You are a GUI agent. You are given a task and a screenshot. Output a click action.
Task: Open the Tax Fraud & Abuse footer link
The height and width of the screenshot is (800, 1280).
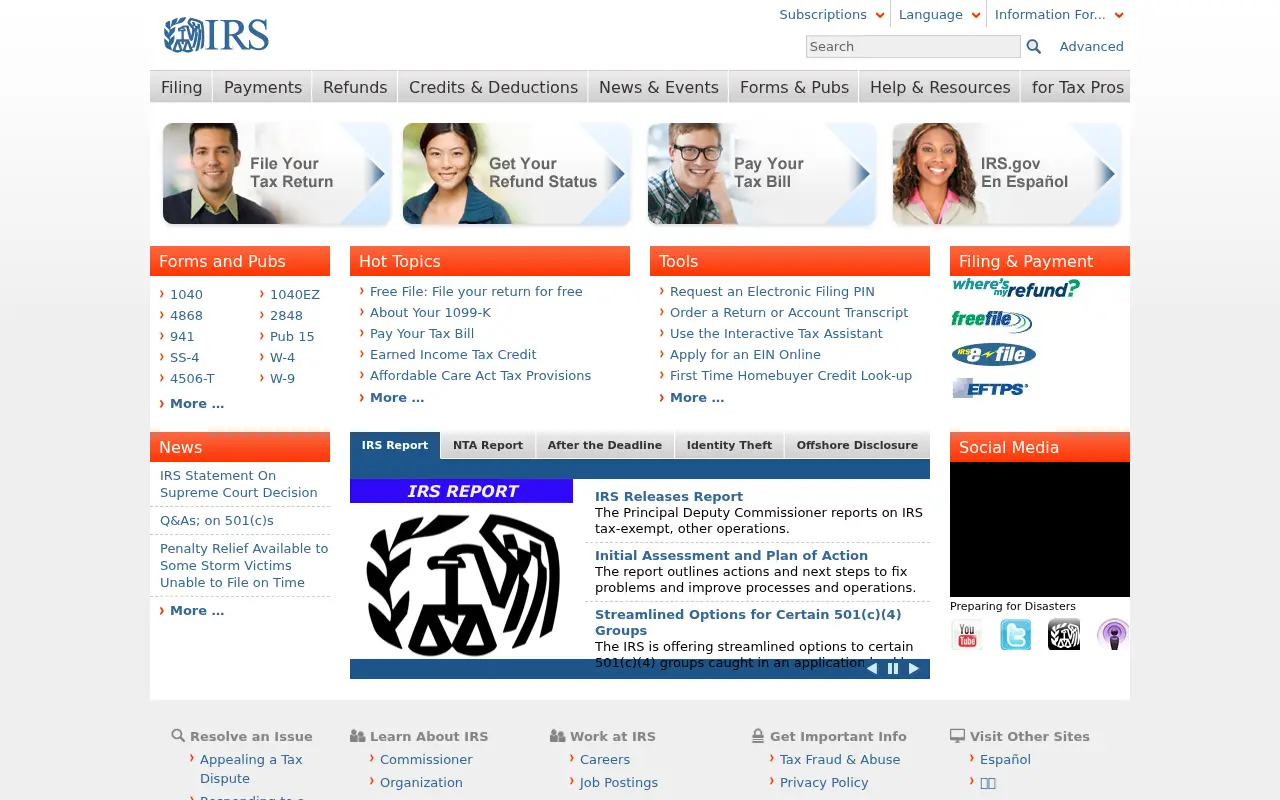point(840,759)
